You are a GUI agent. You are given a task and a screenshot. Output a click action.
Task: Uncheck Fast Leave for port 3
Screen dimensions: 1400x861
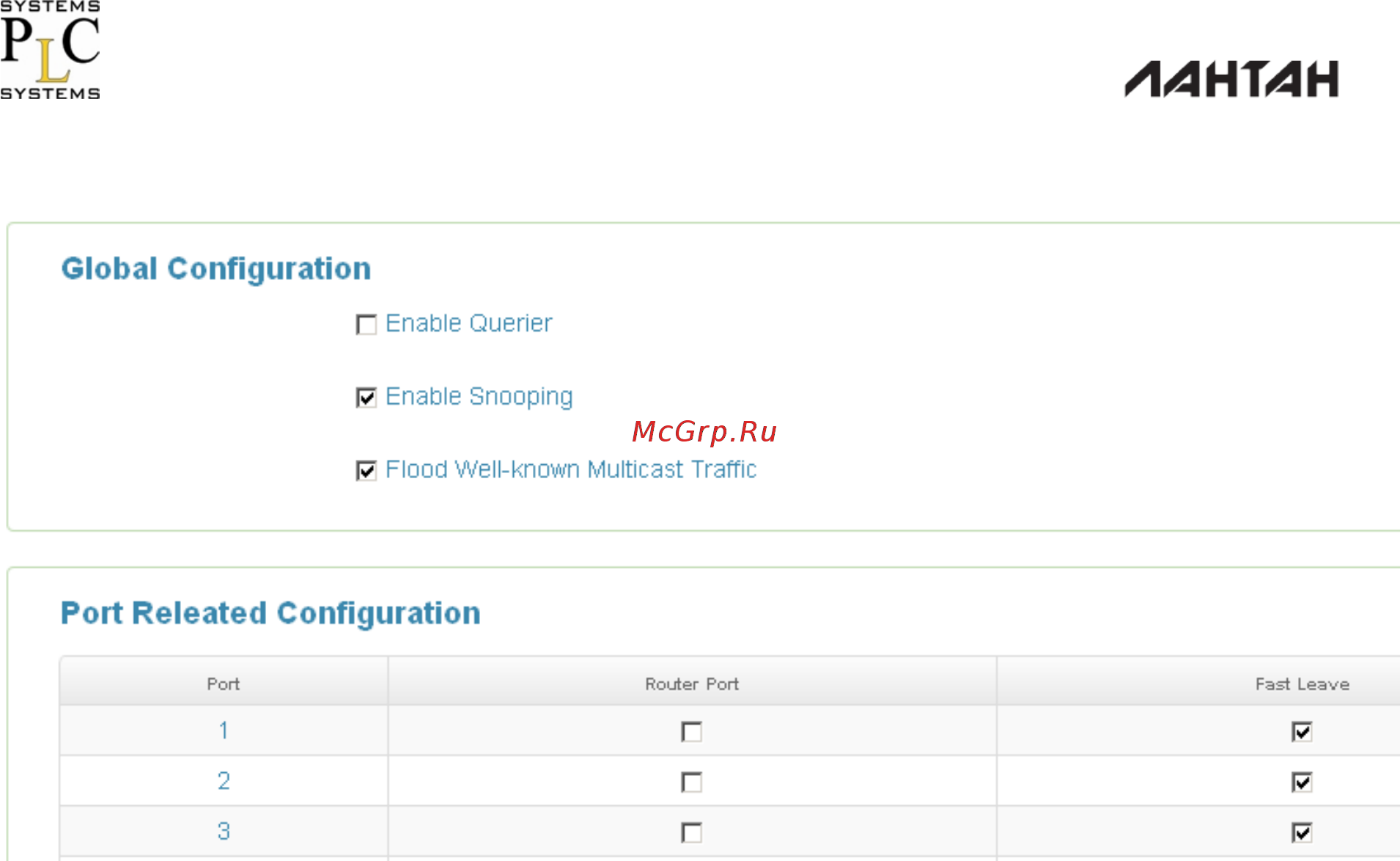pos(1302,832)
